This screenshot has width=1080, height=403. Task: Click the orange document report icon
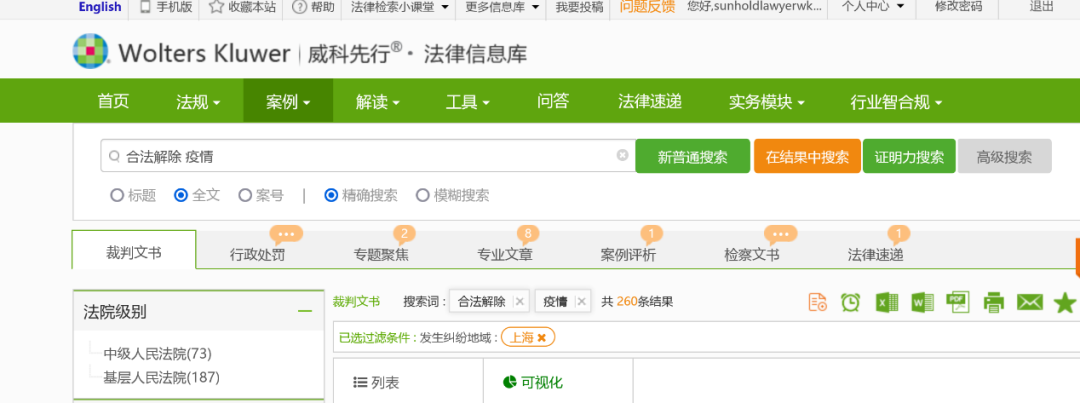coord(818,302)
